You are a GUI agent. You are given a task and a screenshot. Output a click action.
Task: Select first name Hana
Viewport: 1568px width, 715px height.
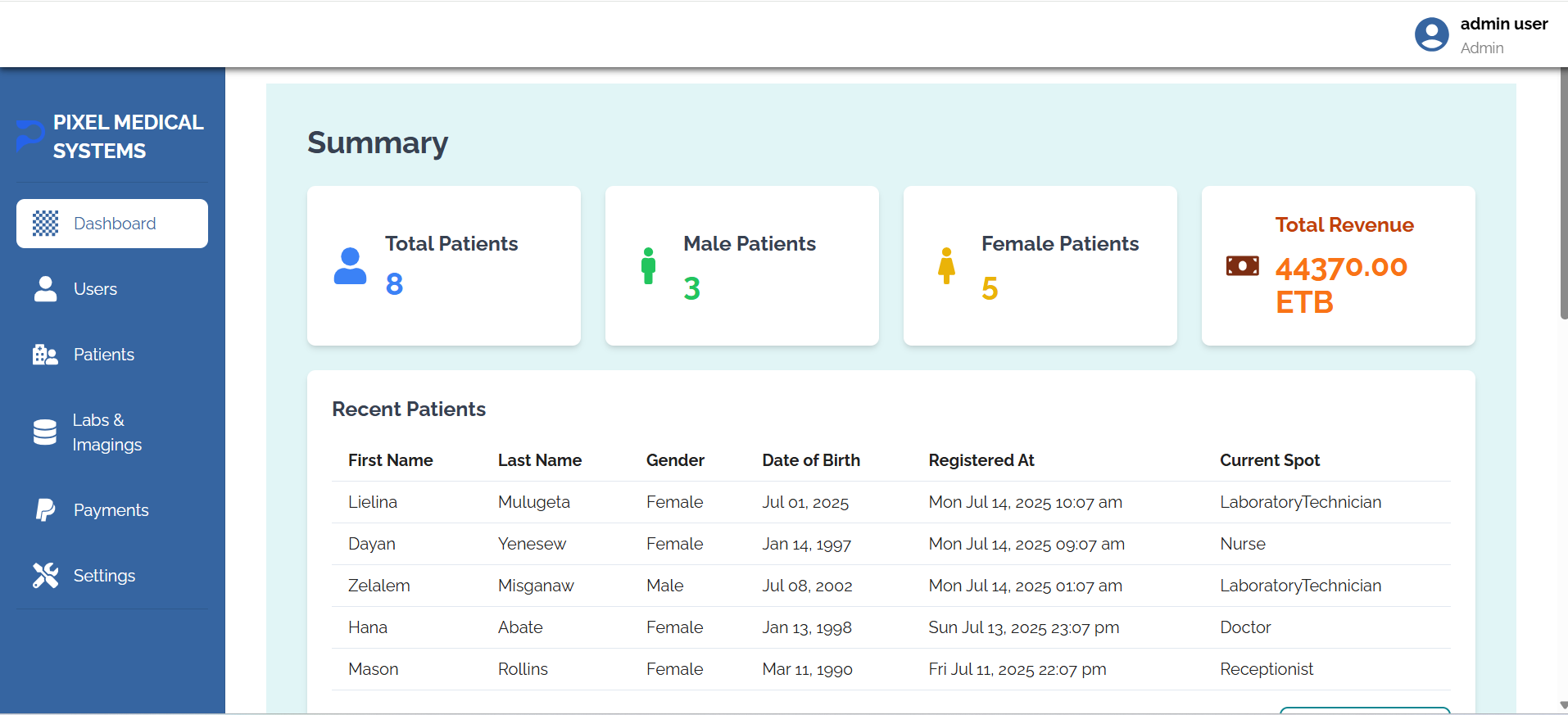point(368,627)
